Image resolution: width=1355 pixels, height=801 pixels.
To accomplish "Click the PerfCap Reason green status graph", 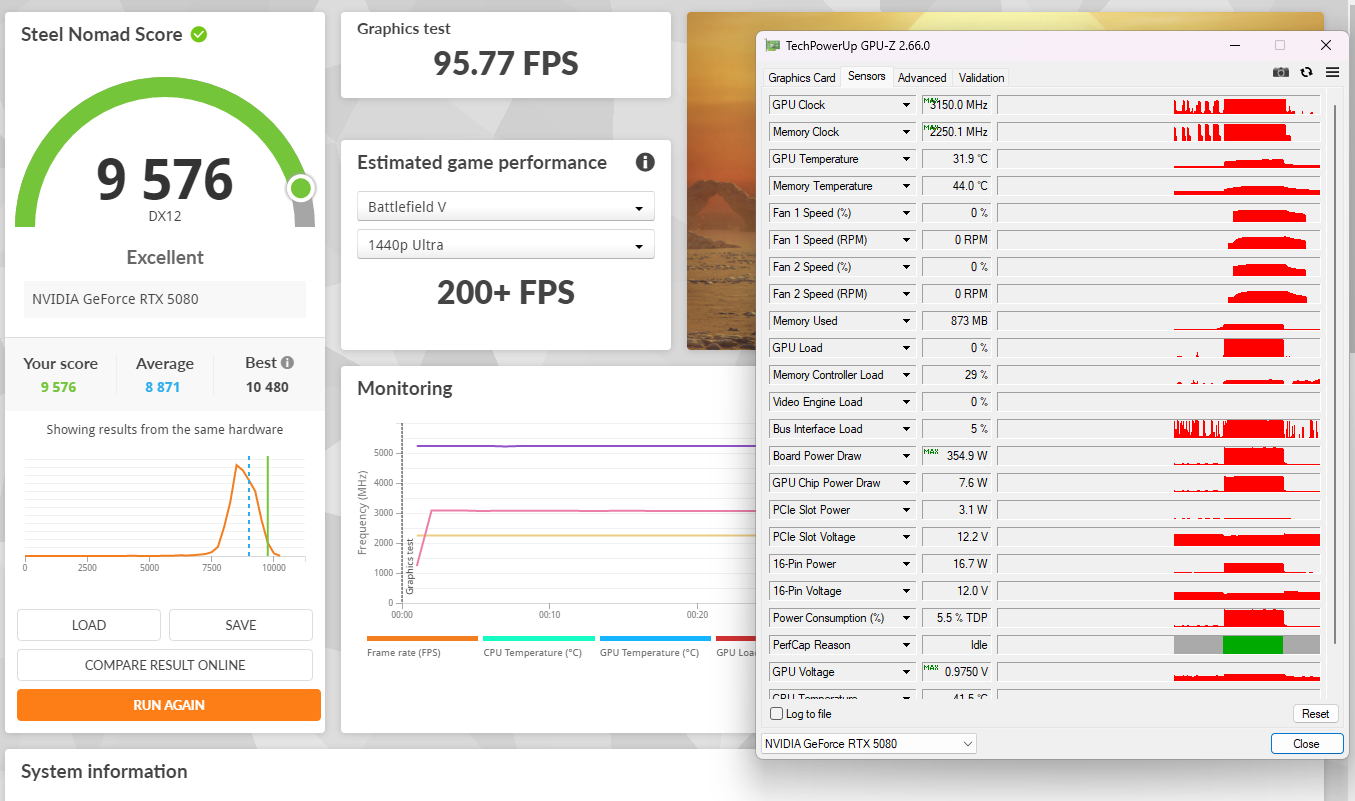I will 1252,645.
